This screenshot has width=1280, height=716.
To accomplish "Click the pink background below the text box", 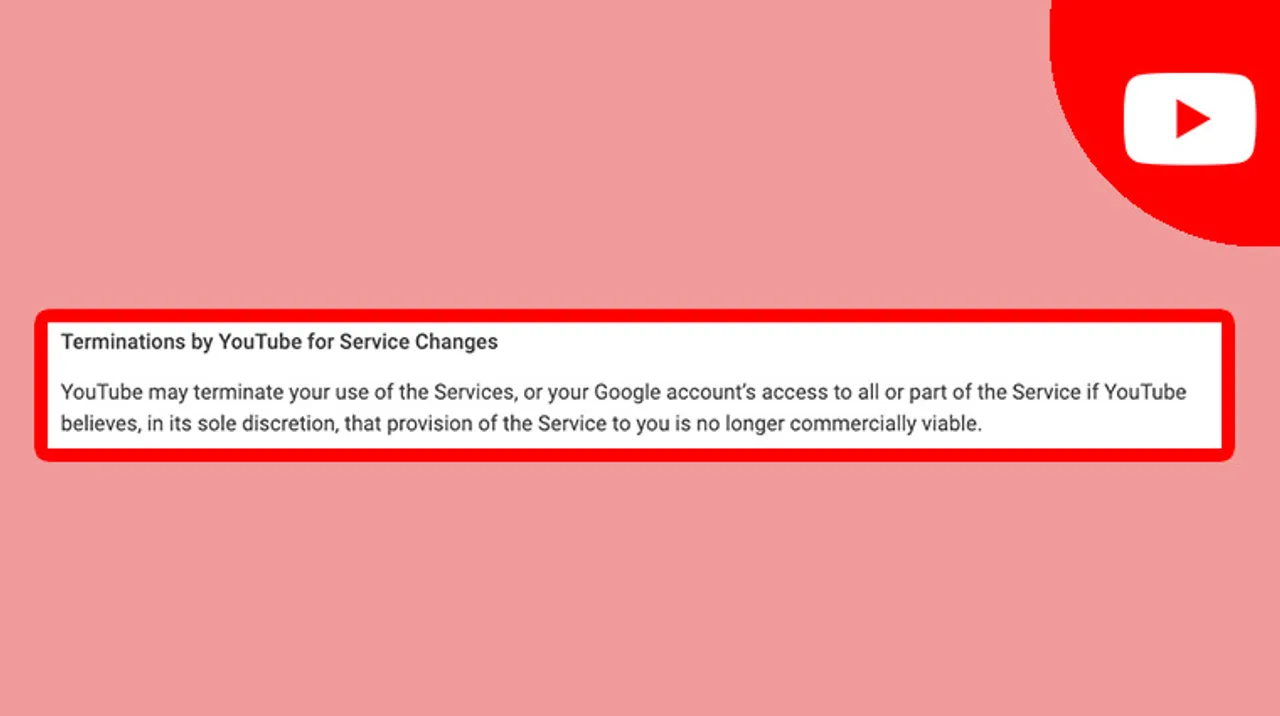I will click(640, 590).
